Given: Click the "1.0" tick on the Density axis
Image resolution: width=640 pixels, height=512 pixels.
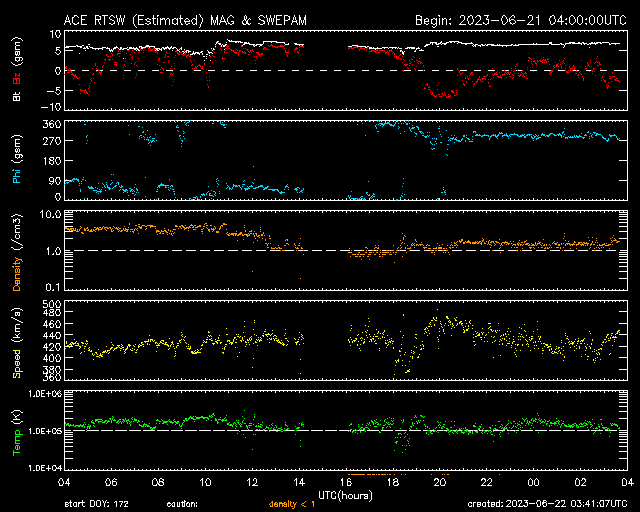Looking at the screenshot, I should [x=53, y=252].
